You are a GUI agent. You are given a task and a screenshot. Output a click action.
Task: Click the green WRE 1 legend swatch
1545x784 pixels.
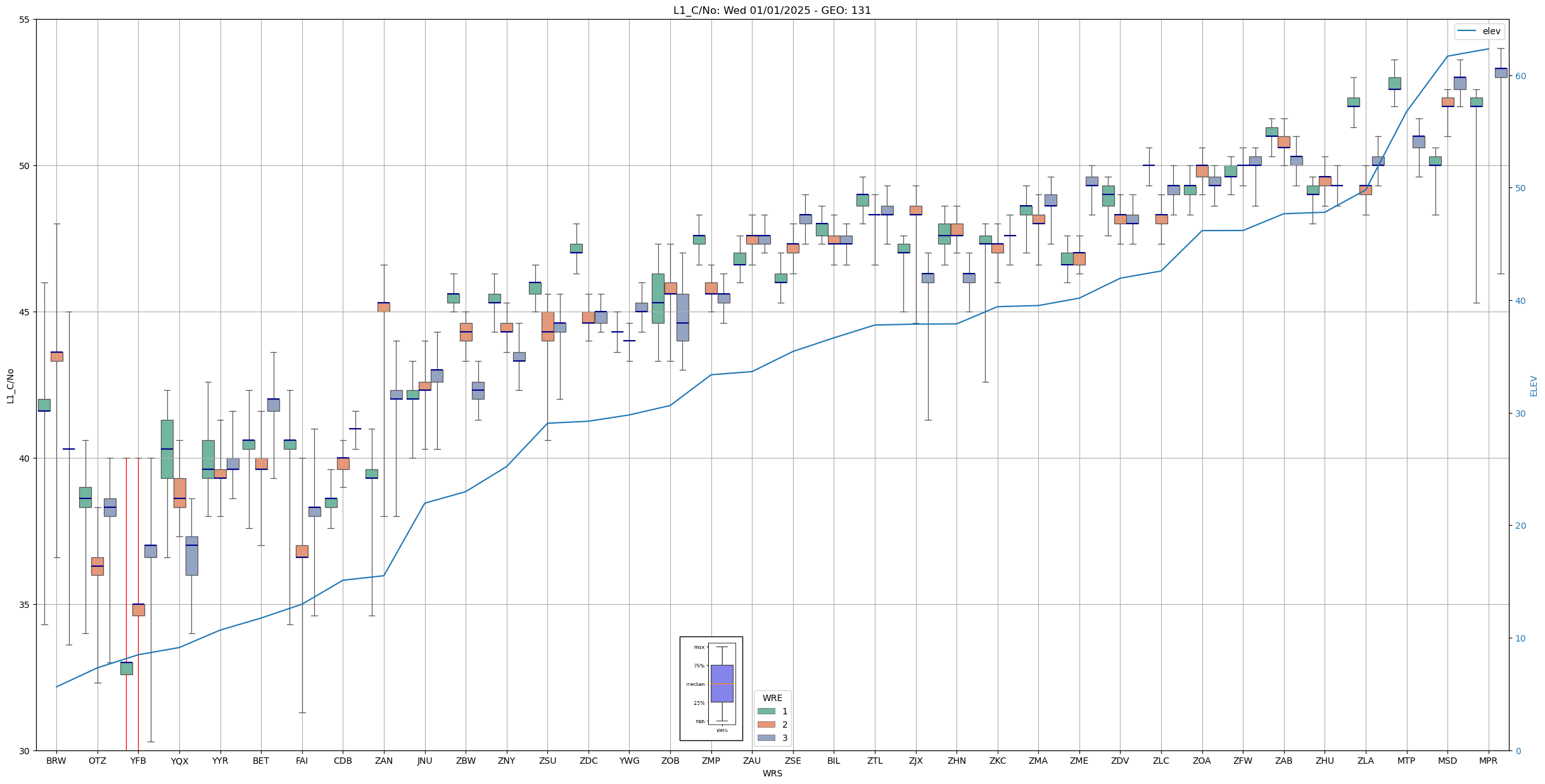point(766,711)
